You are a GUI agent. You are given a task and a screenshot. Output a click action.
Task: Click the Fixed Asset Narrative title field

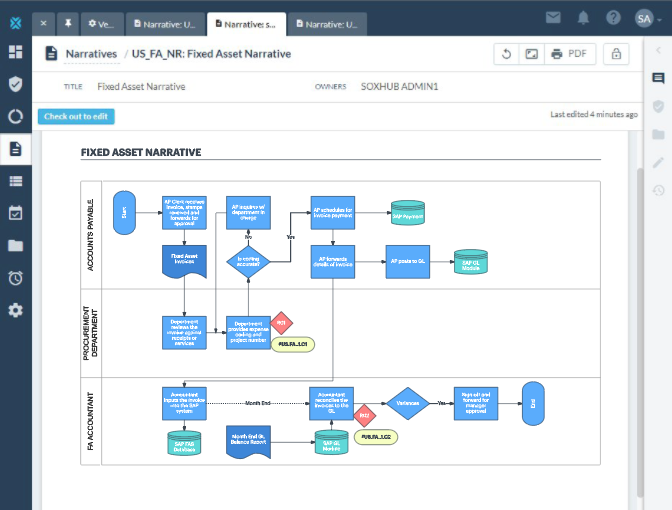141,87
